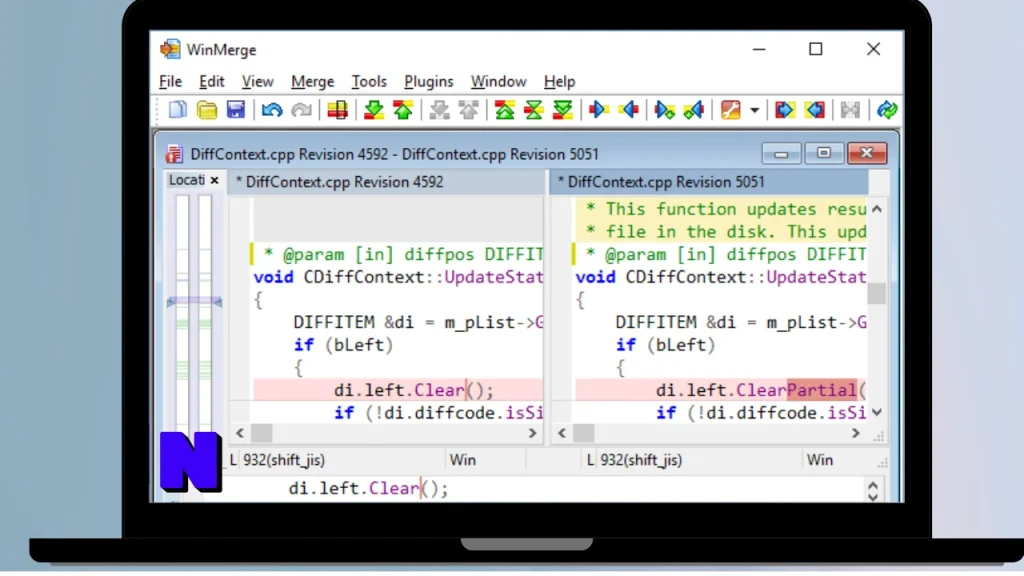Go to the last difference
This screenshot has width=1024, height=576.
(562, 110)
